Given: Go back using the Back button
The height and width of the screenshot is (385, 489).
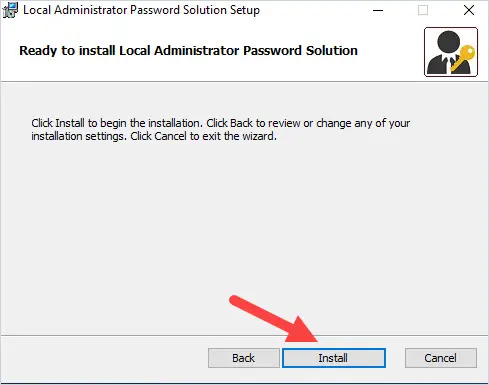Looking at the screenshot, I should pyautogui.click(x=244, y=358).
